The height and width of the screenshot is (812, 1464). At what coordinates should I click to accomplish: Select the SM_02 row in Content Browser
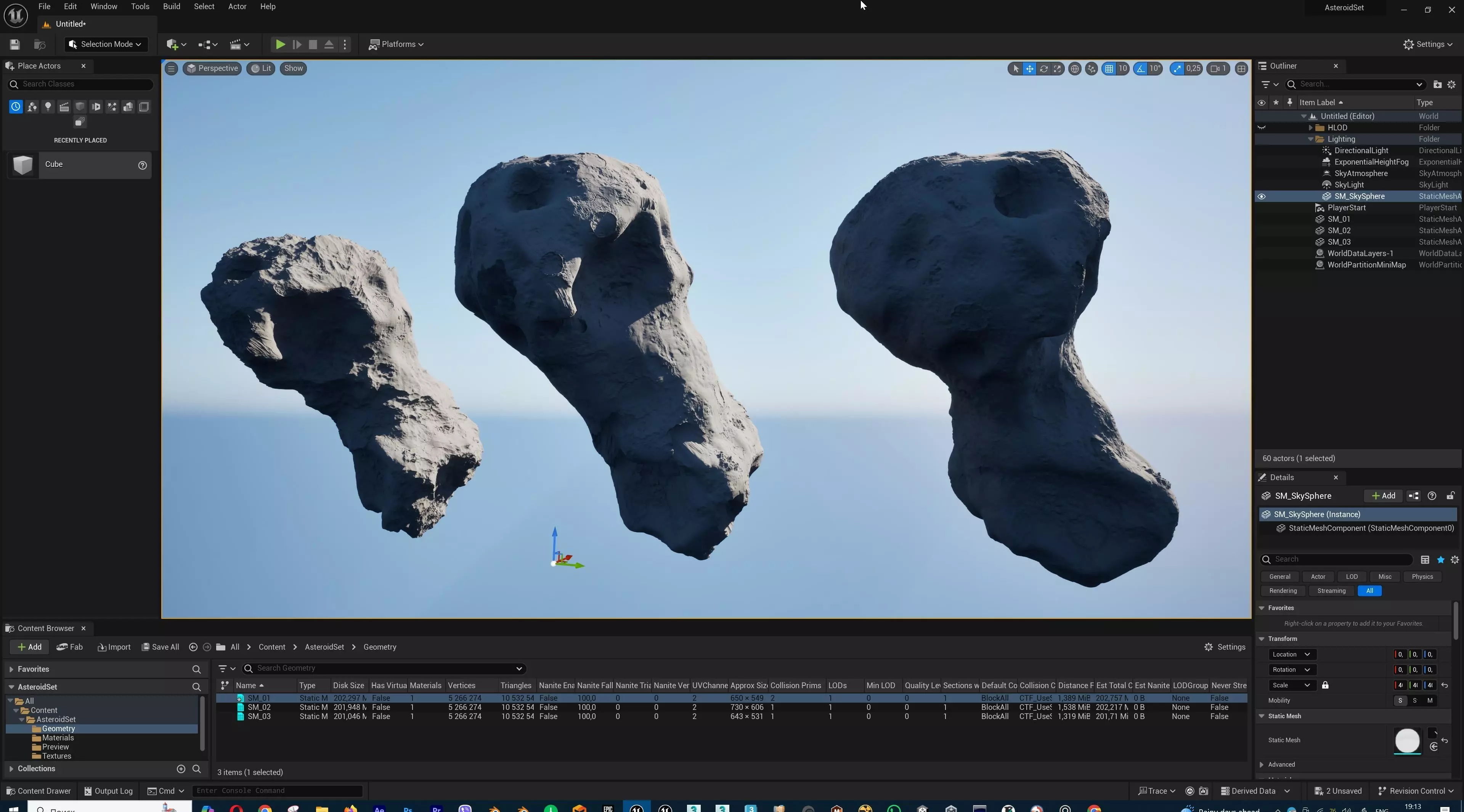point(732,708)
